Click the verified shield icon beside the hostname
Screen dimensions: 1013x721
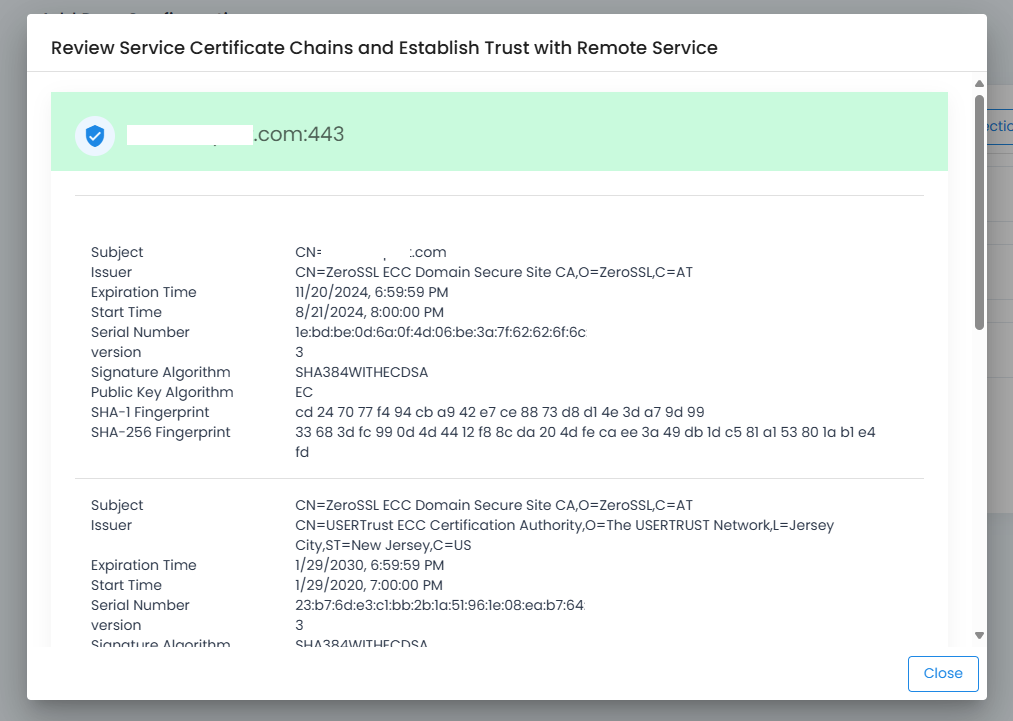pos(95,136)
